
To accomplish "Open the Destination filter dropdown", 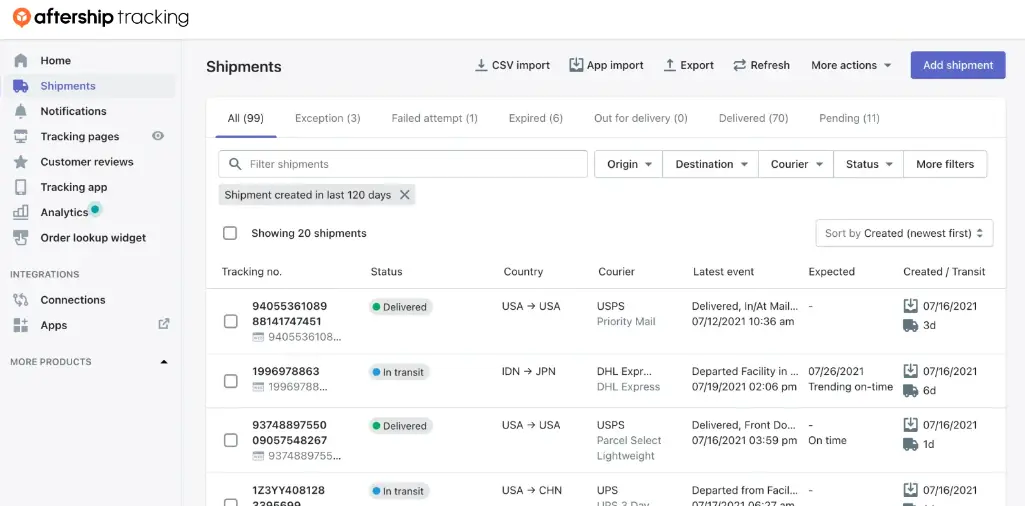I will click(x=711, y=164).
